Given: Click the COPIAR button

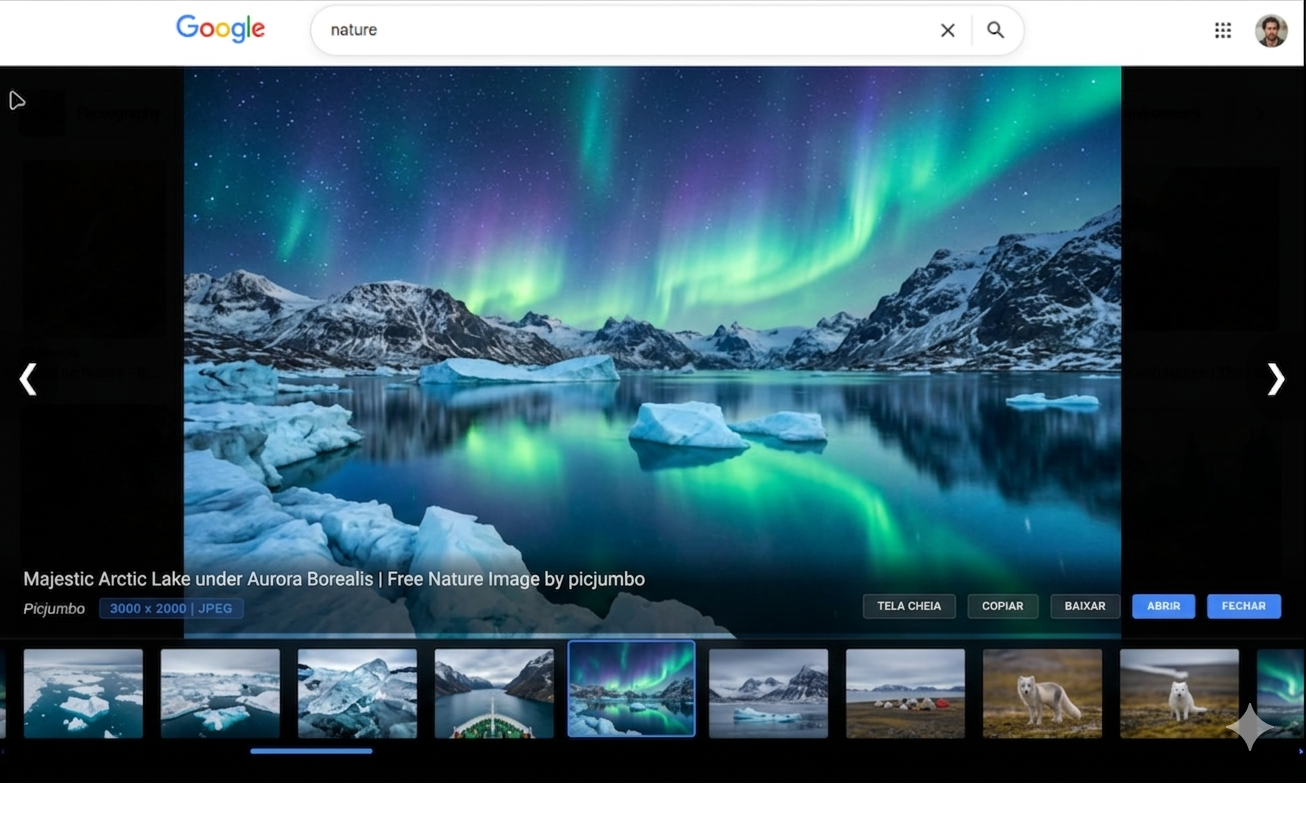Looking at the screenshot, I should tap(1002, 606).
